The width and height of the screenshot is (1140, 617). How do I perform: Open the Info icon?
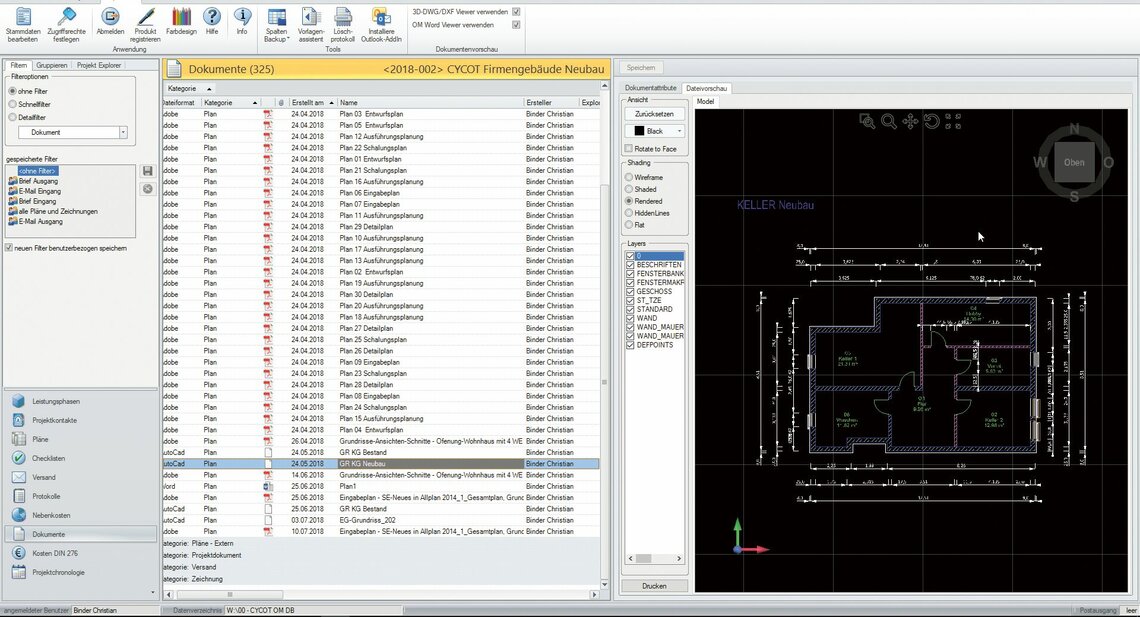point(242,22)
